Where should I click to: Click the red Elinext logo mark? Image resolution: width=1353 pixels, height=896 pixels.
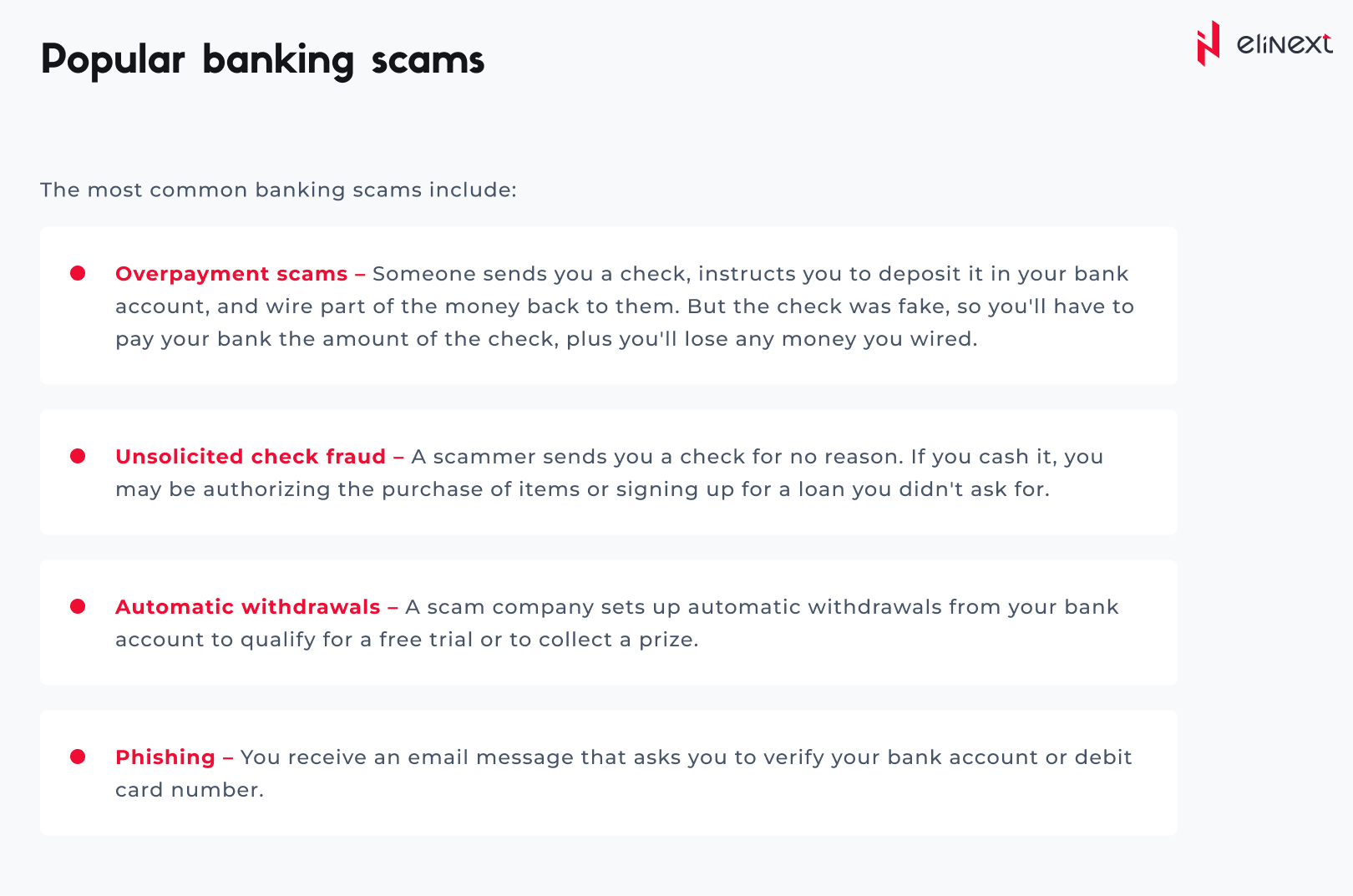[x=1208, y=43]
